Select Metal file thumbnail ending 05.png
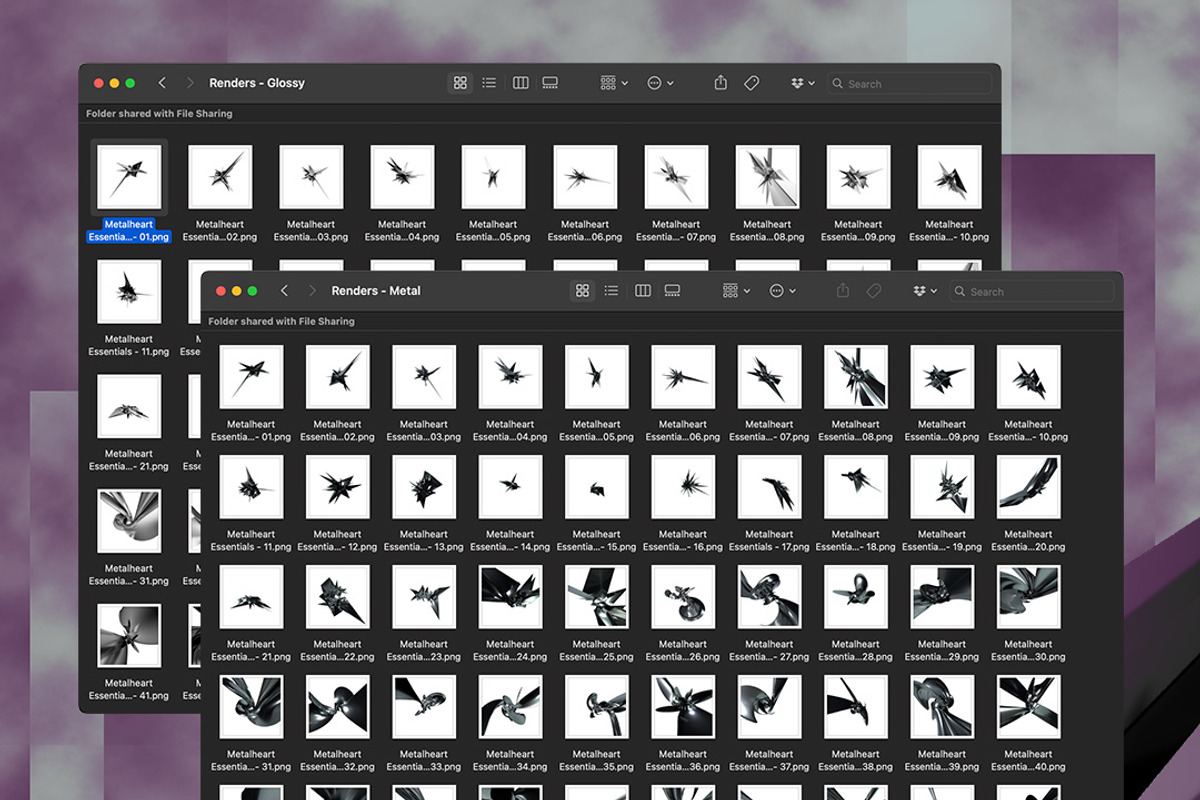Image resolution: width=1200 pixels, height=800 pixels. point(597,377)
